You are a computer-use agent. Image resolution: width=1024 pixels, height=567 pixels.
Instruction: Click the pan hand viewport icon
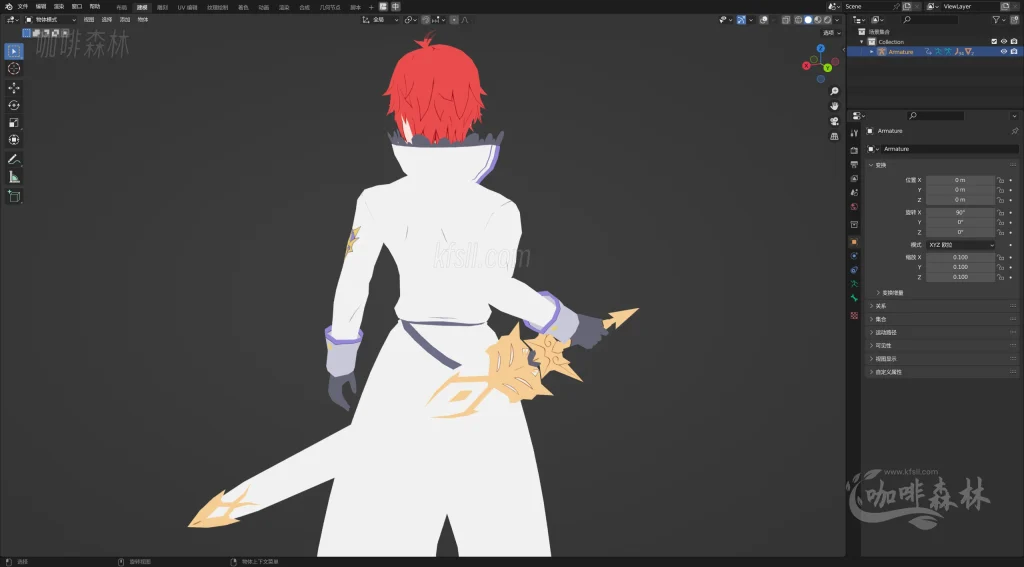[x=834, y=106]
